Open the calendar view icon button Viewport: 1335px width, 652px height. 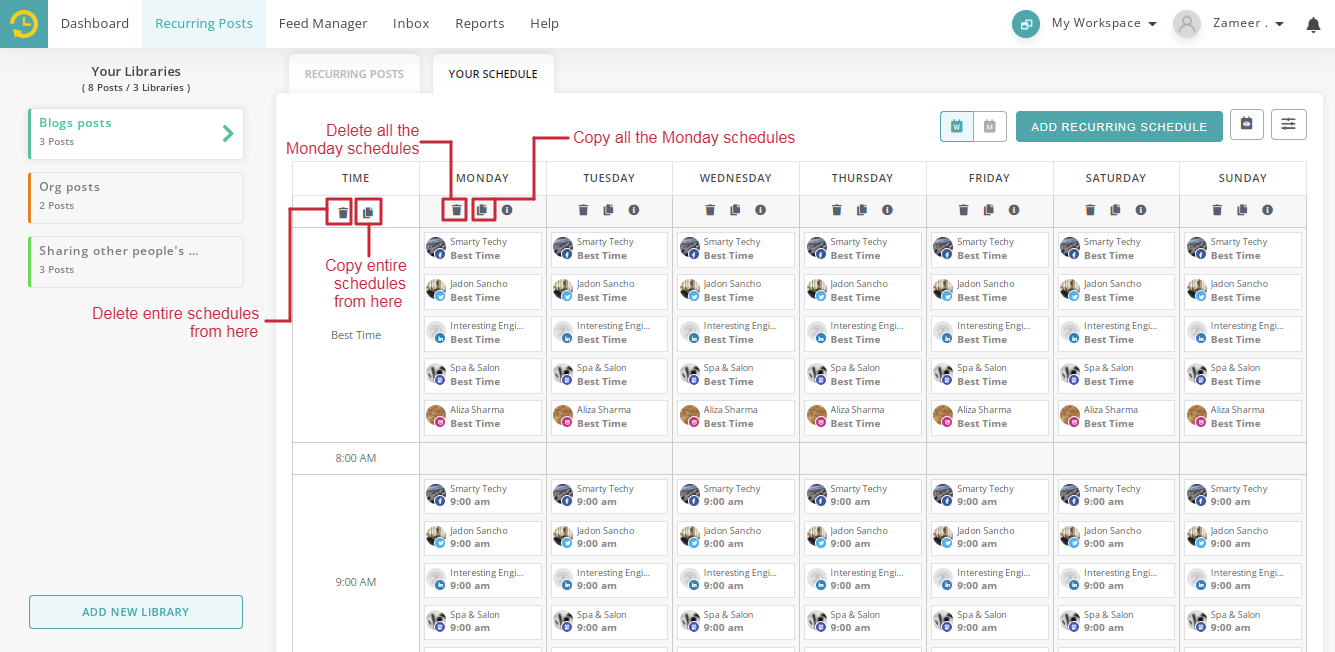click(1247, 124)
